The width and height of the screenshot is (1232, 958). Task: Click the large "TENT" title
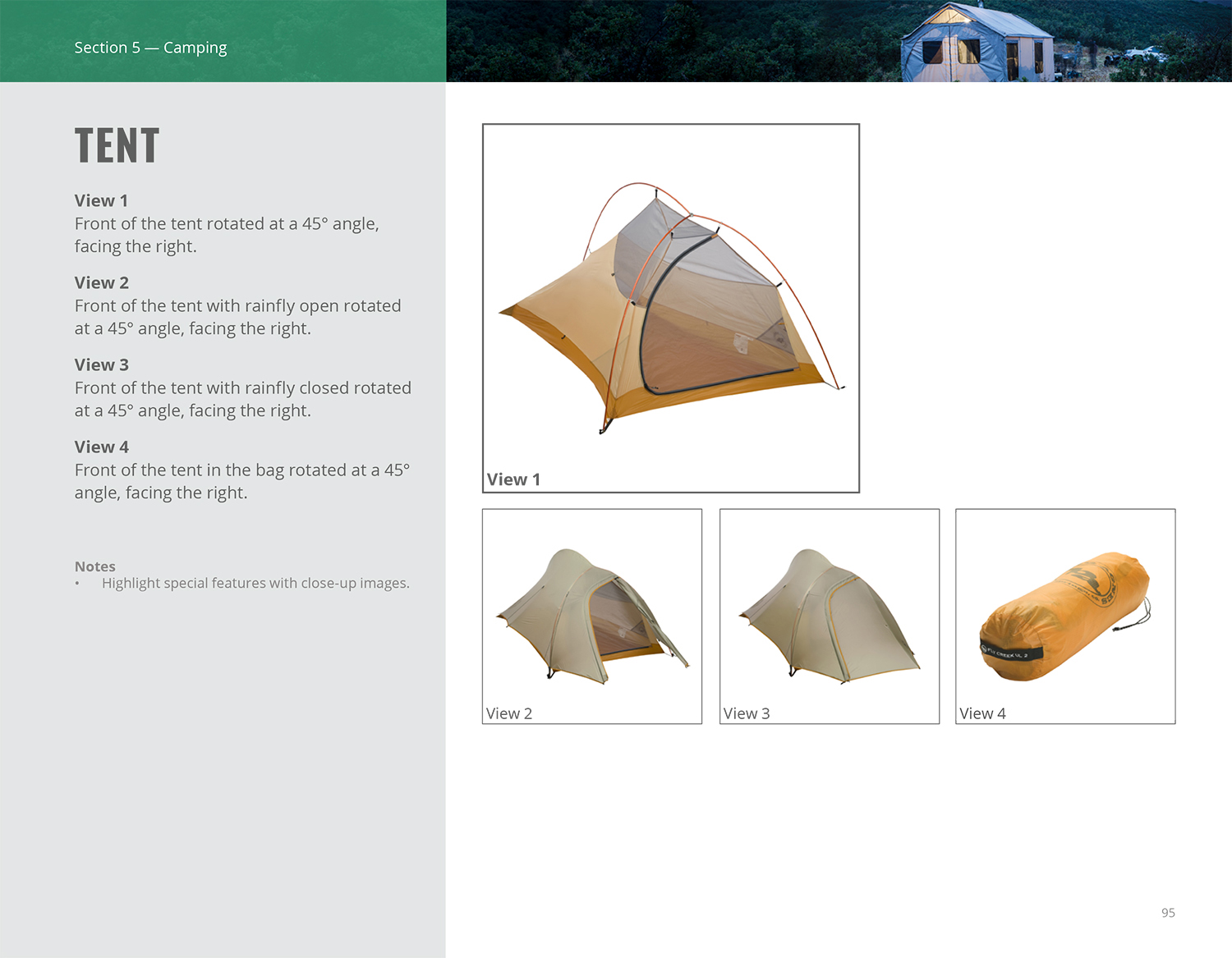[x=117, y=146]
